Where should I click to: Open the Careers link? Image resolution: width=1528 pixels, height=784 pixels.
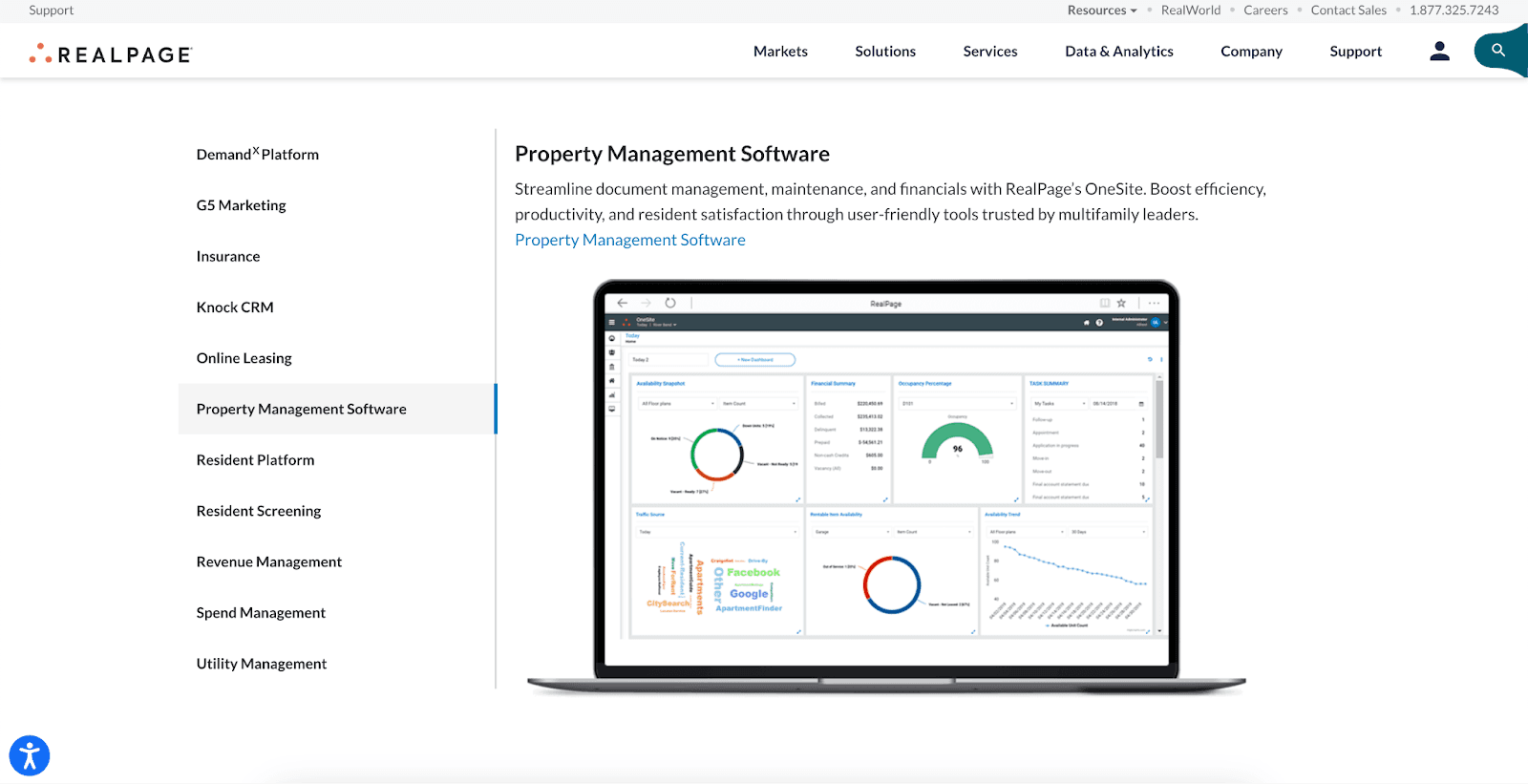(x=1265, y=11)
